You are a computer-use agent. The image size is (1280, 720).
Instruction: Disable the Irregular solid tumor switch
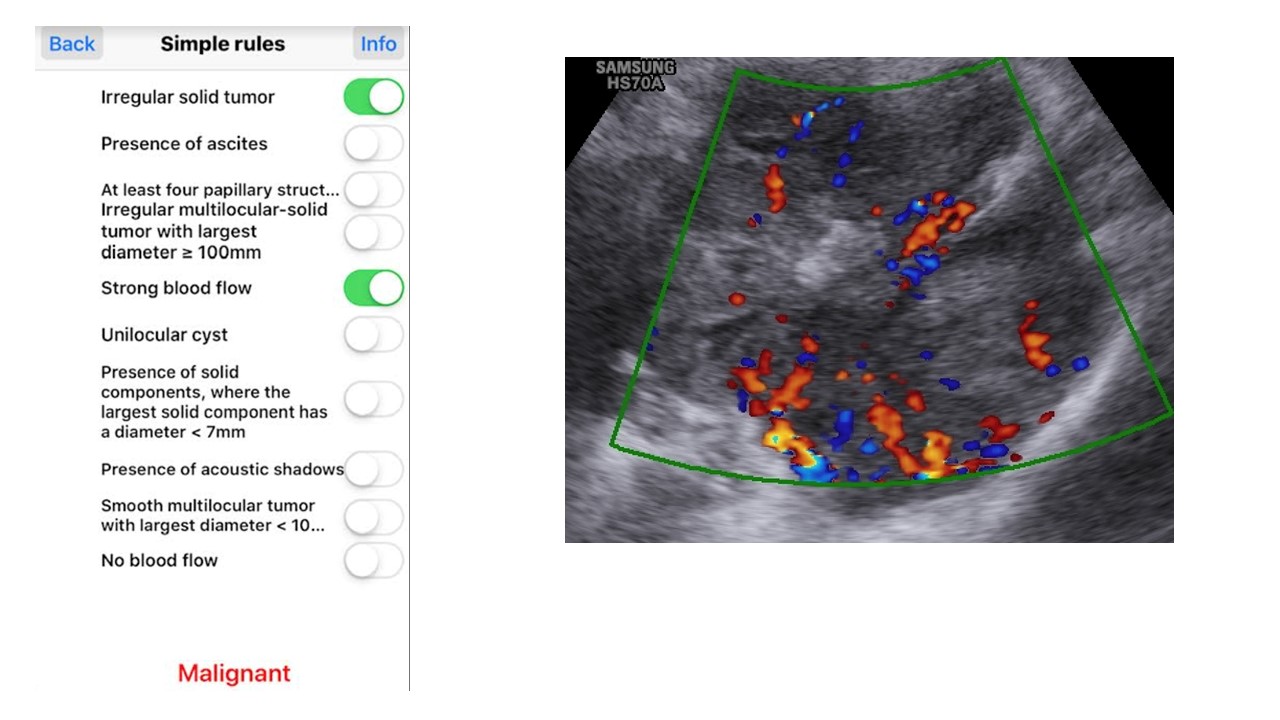pos(373,97)
